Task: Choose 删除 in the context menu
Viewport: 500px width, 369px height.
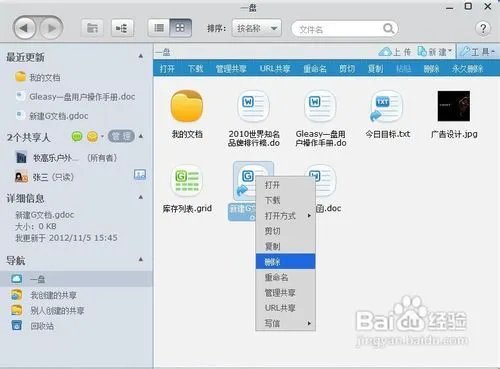Action: pos(285,261)
